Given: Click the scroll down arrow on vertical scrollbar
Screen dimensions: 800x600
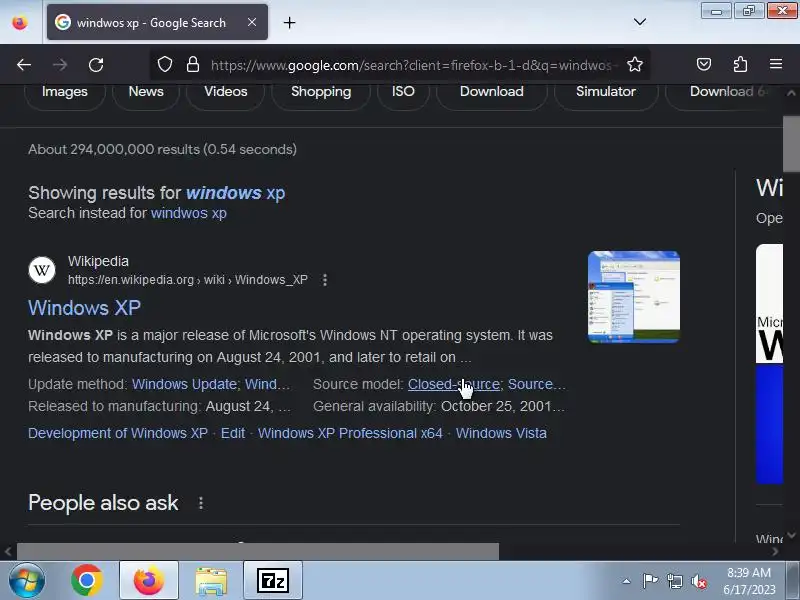Looking at the screenshot, I should [x=791, y=535].
